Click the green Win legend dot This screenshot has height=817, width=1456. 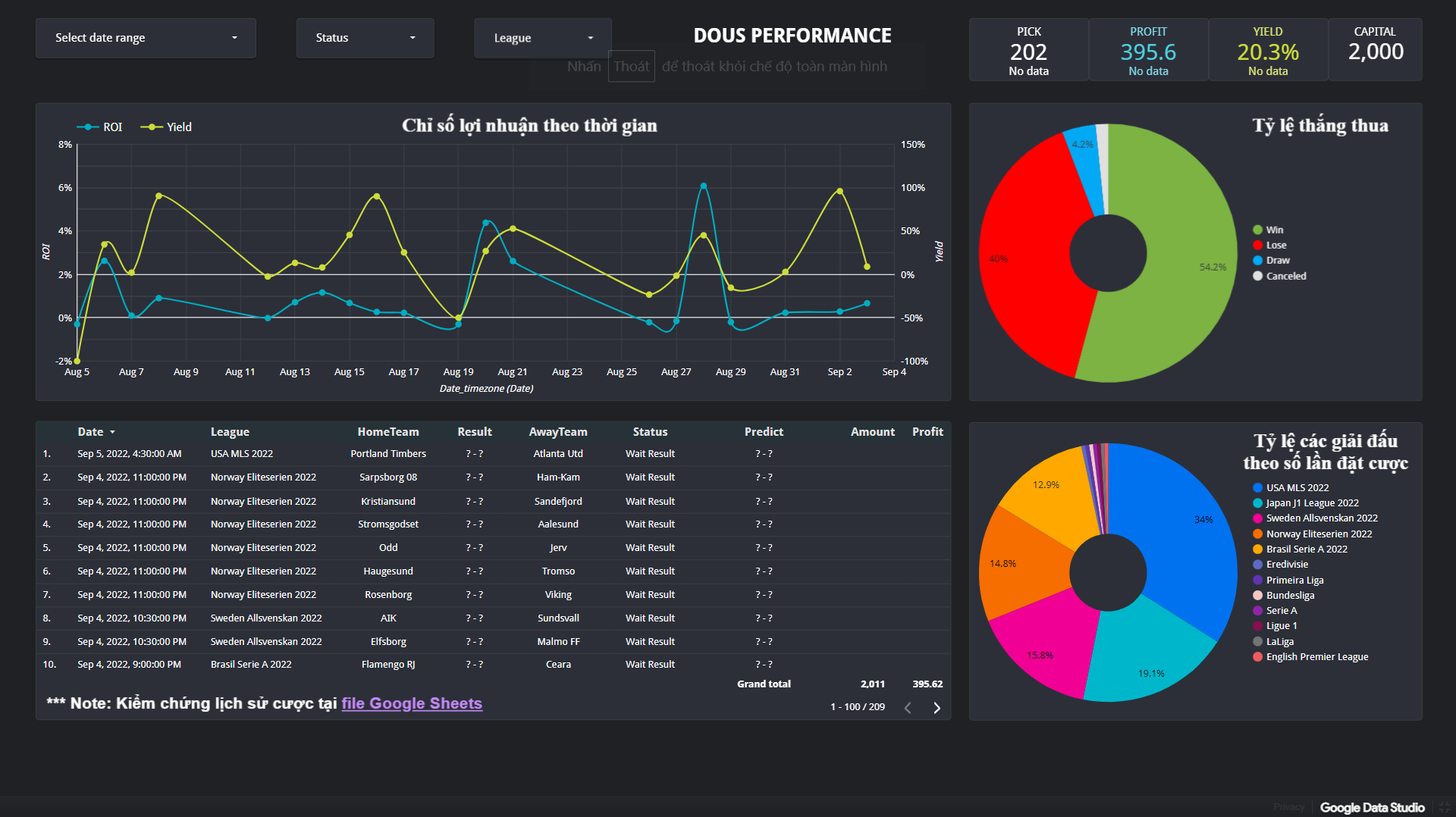pos(1257,230)
